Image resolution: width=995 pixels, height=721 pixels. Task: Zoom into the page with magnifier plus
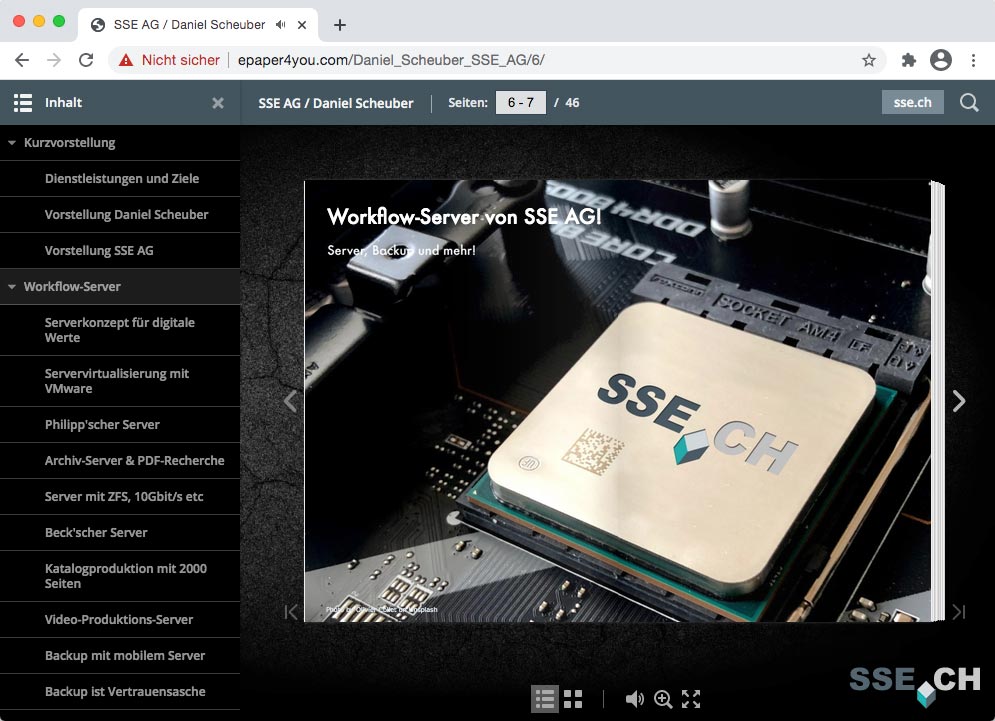click(663, 699)
